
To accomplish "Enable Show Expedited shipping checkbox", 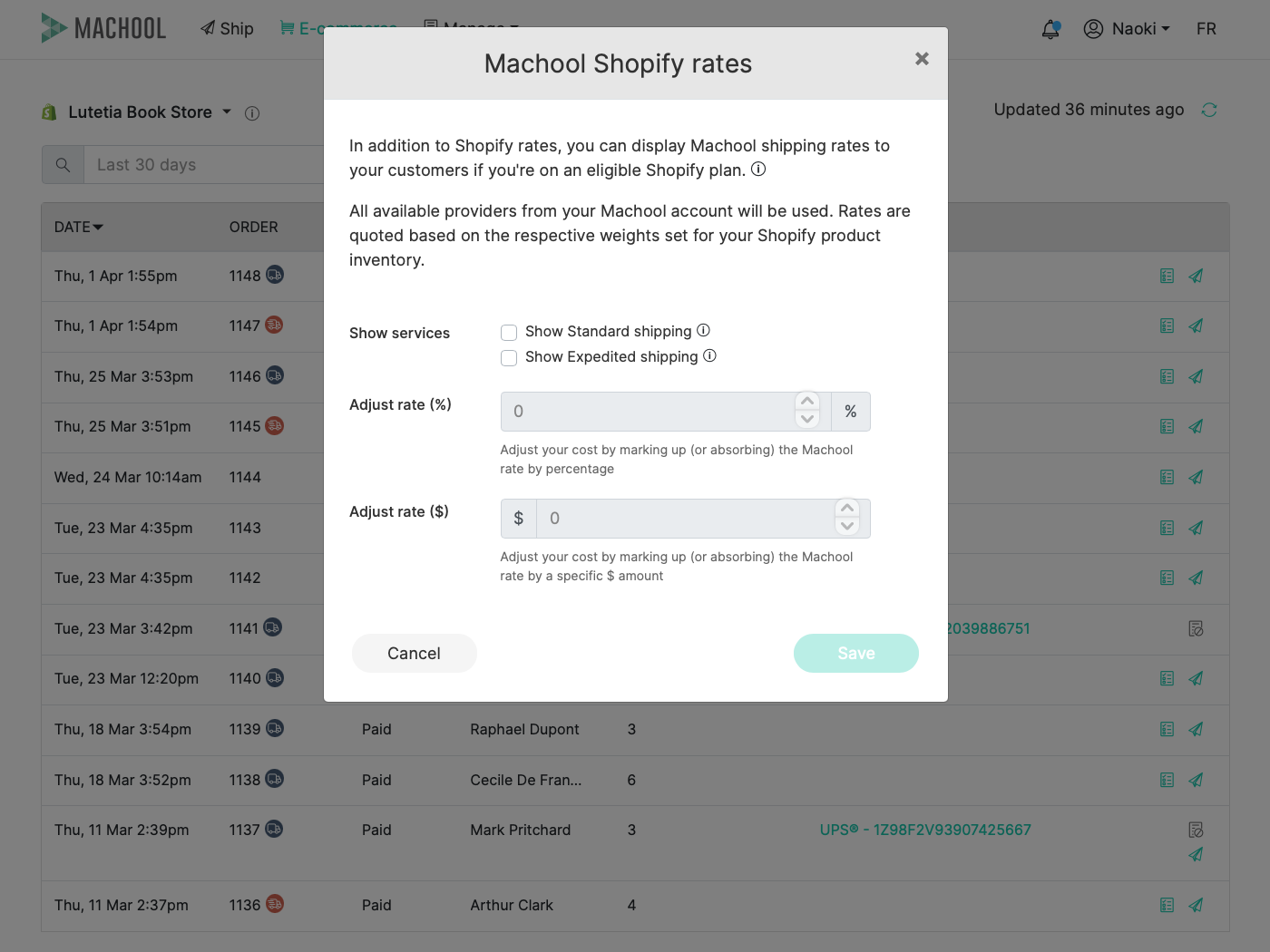I will [509, 358].
